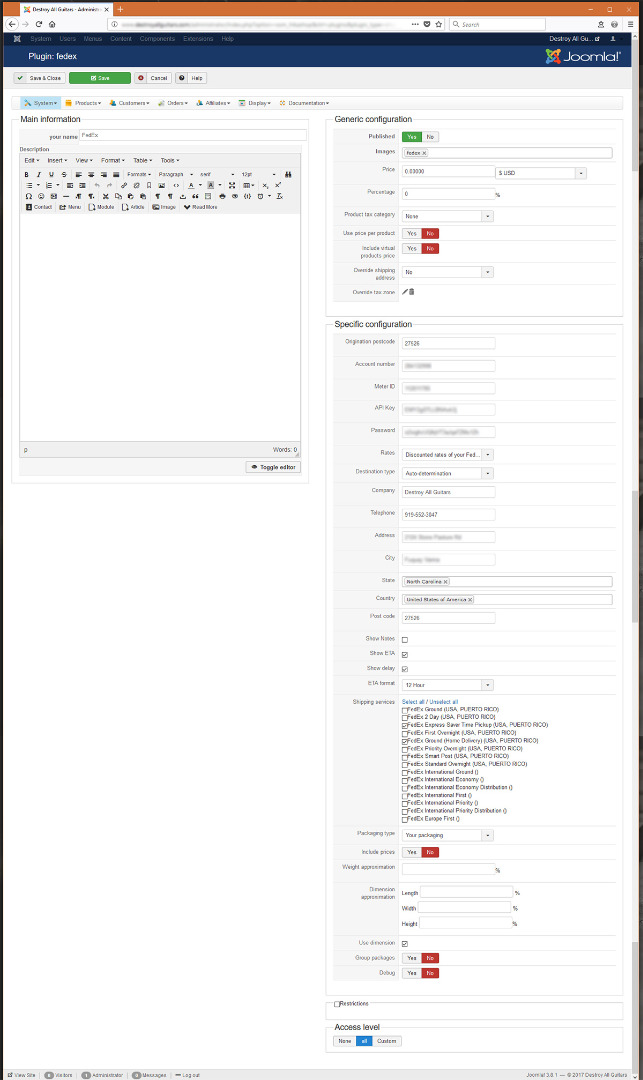The width and height of the screenshot is (643, 1080).
Task: Click the Toggle editor button
Action: click(273, 467)
